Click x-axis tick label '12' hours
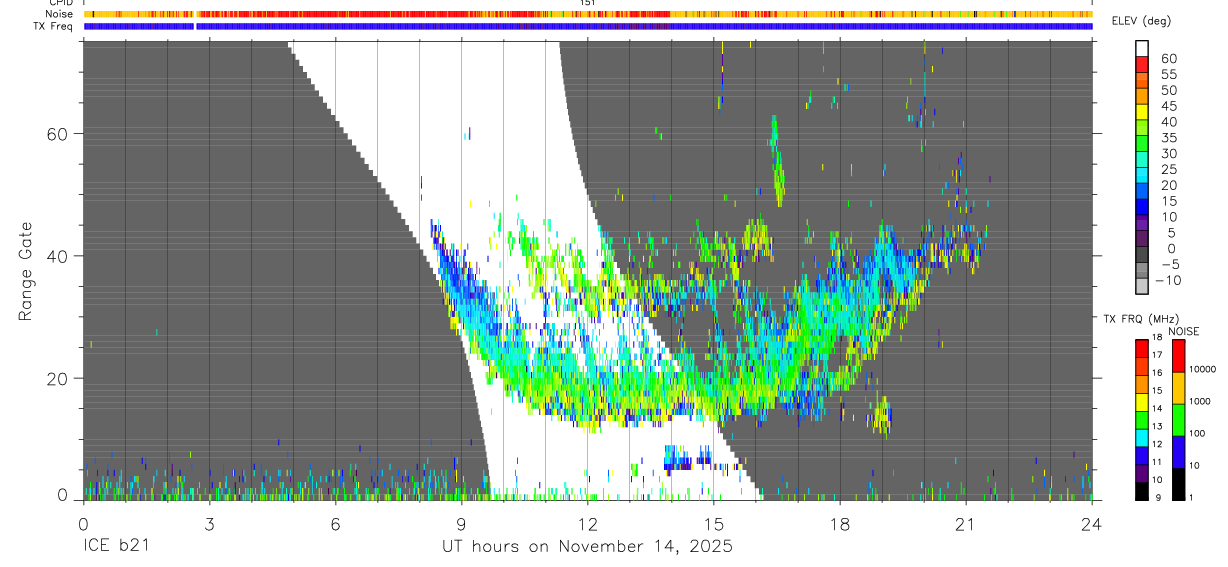The width and height of the screenshot is (1228, 567). pos(587,525)
